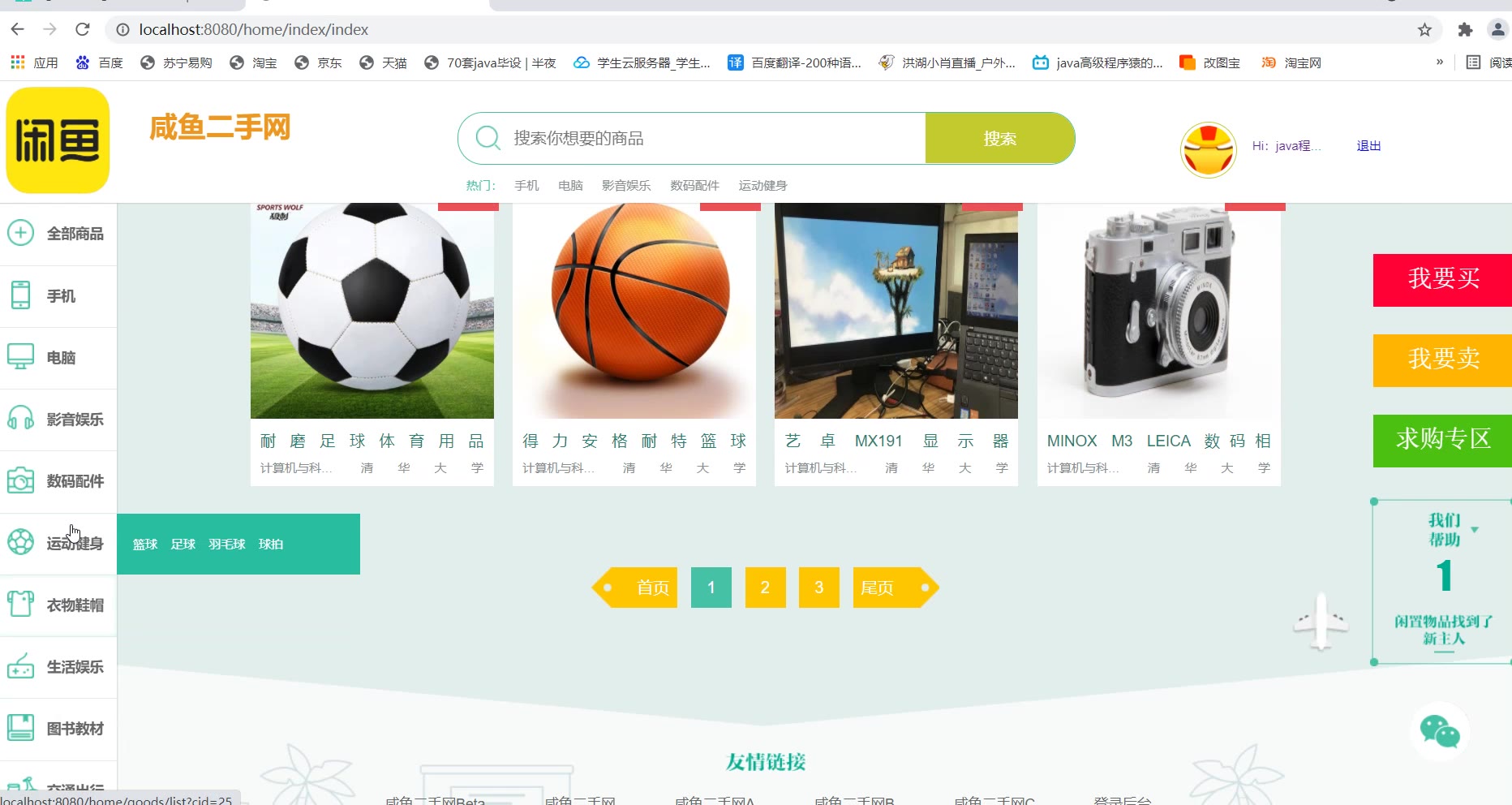
Task: Open the 苏宁易购 bookmark
Action: click(x=176, y=62)
